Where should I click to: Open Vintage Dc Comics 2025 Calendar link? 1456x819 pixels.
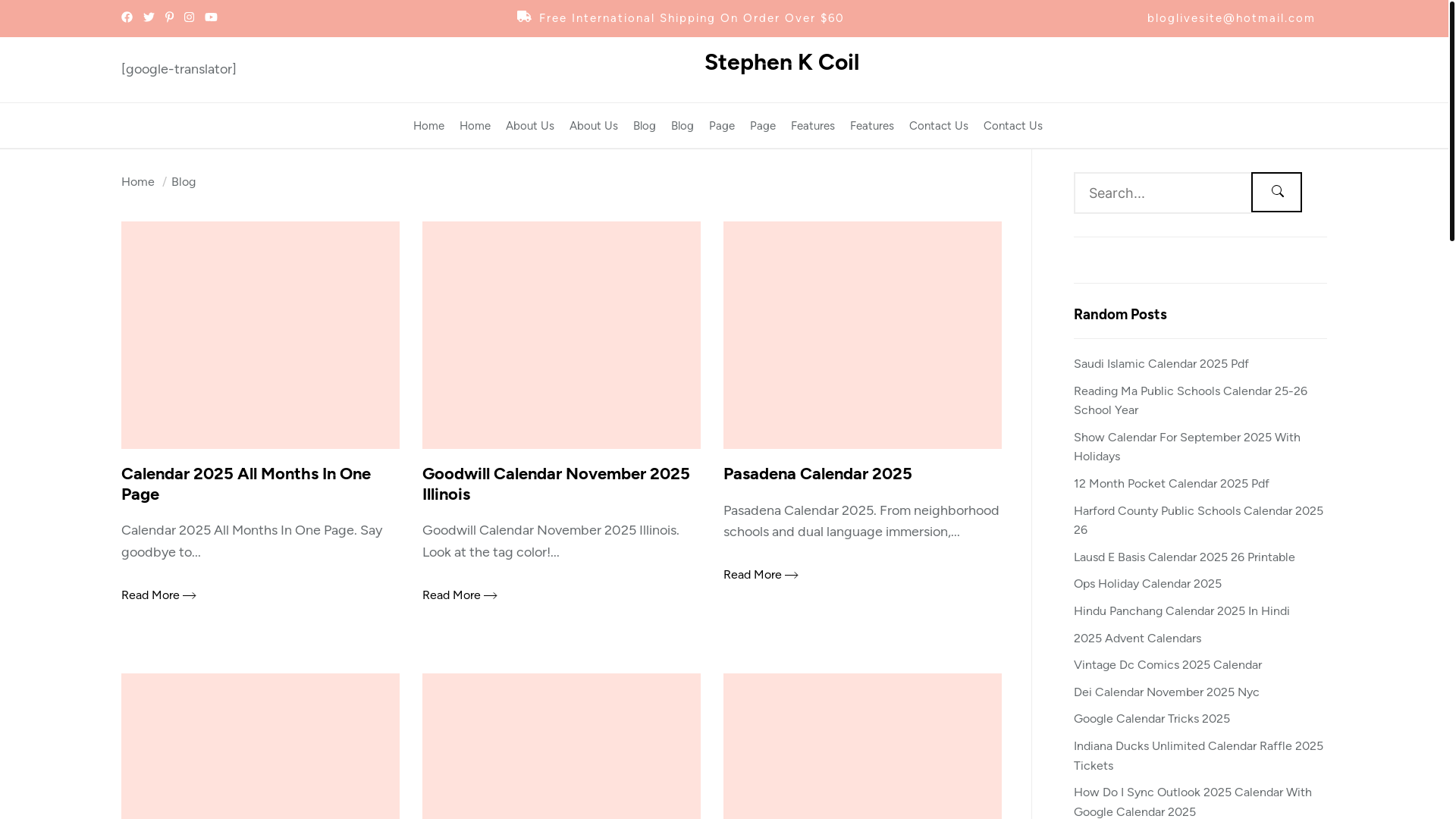tap(1168, 665)
